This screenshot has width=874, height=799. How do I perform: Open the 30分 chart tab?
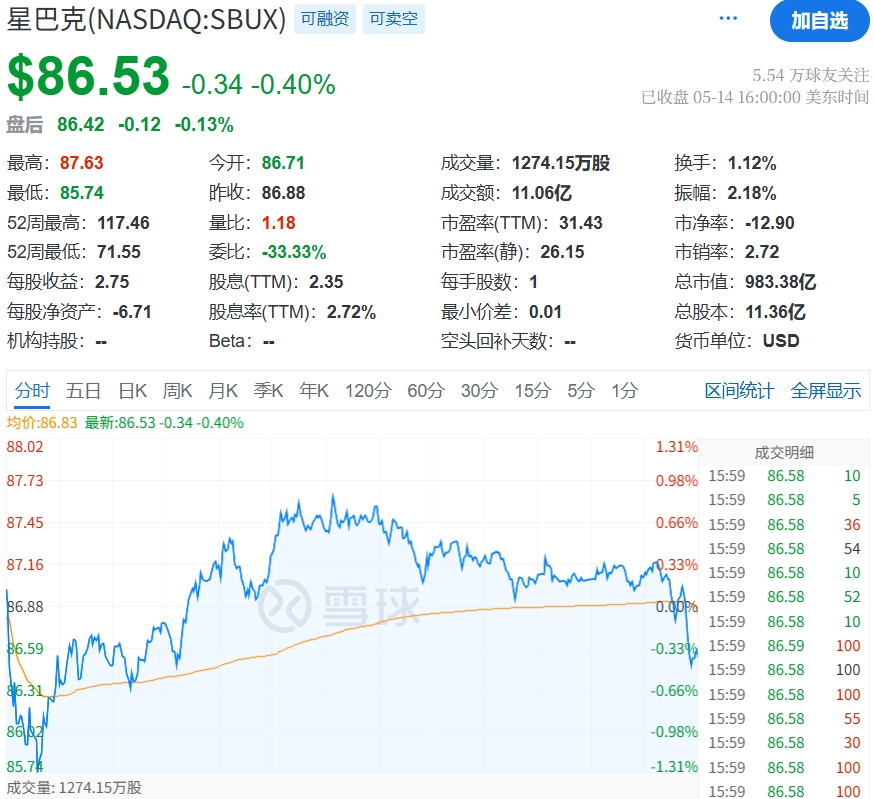[x=479, y=390]
